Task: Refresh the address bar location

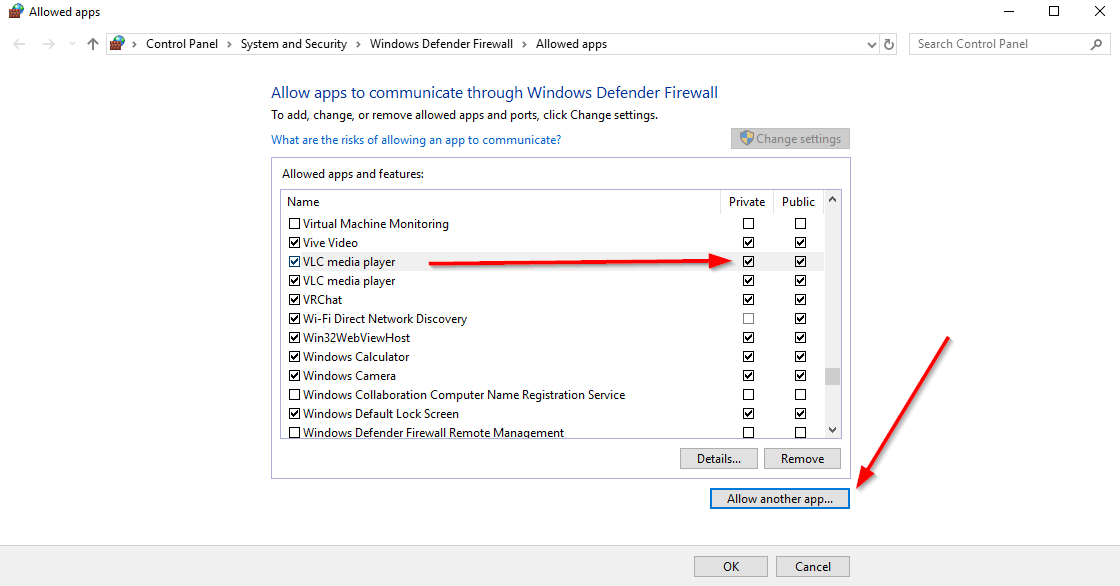Action: coord(889,44)
